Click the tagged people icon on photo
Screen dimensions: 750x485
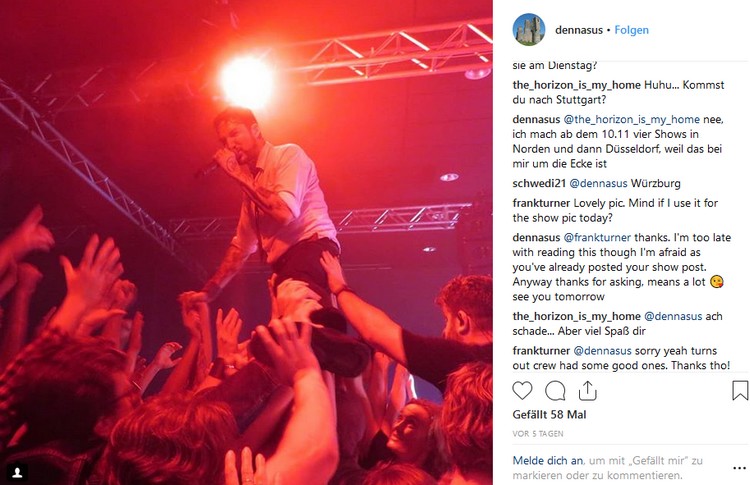point(17,473)
